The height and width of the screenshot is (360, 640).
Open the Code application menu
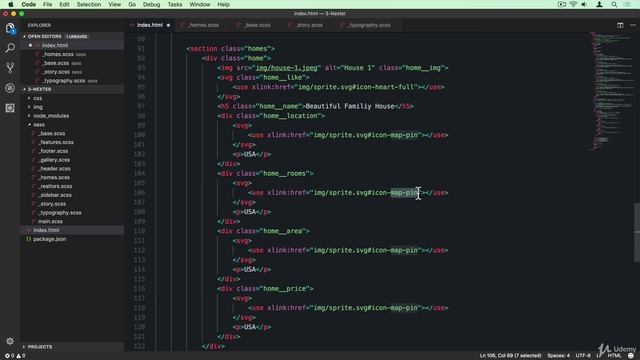tap(29, 4)
